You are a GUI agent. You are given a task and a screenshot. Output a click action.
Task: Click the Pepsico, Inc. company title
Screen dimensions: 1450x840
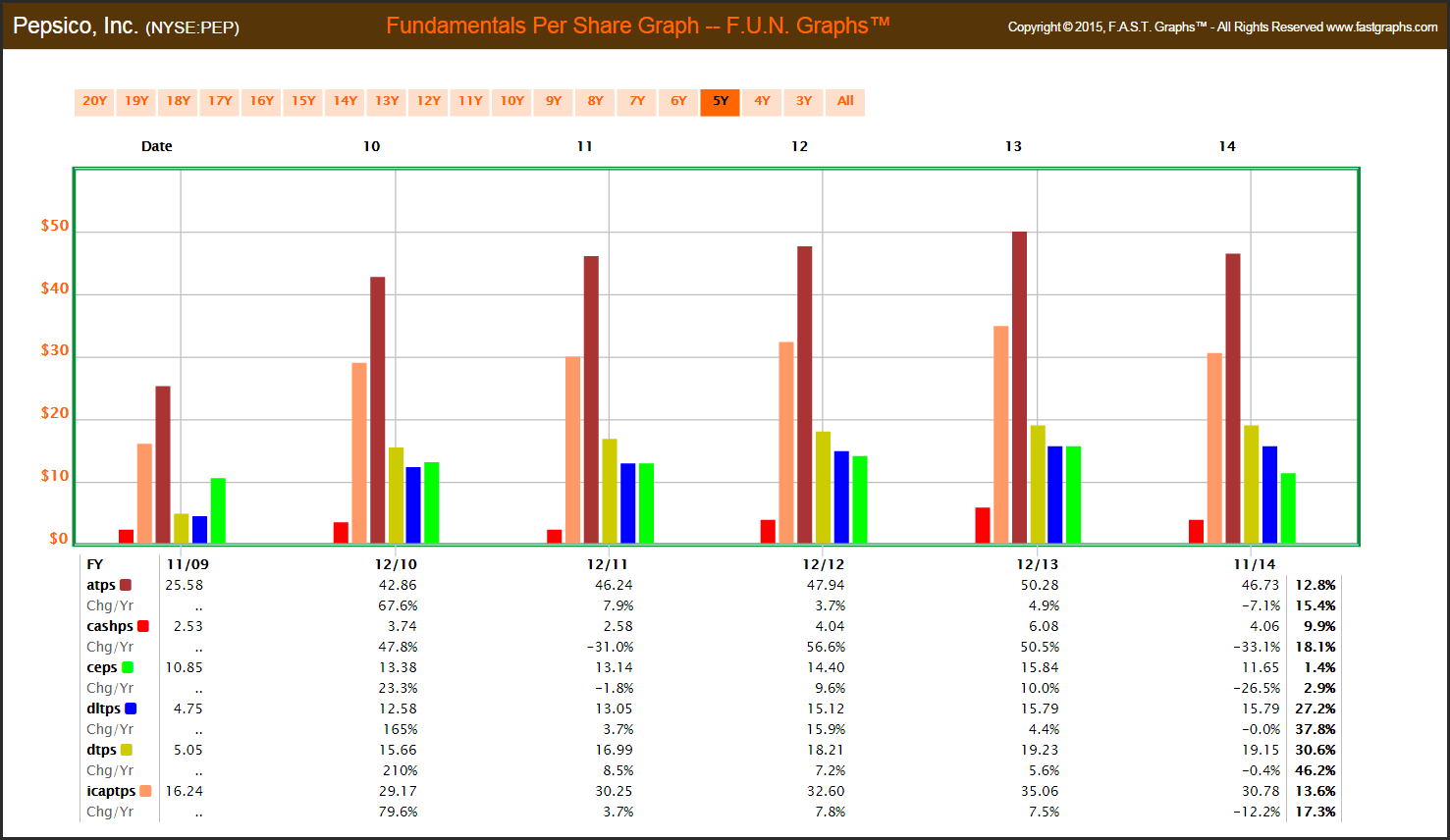coord(76,26)
